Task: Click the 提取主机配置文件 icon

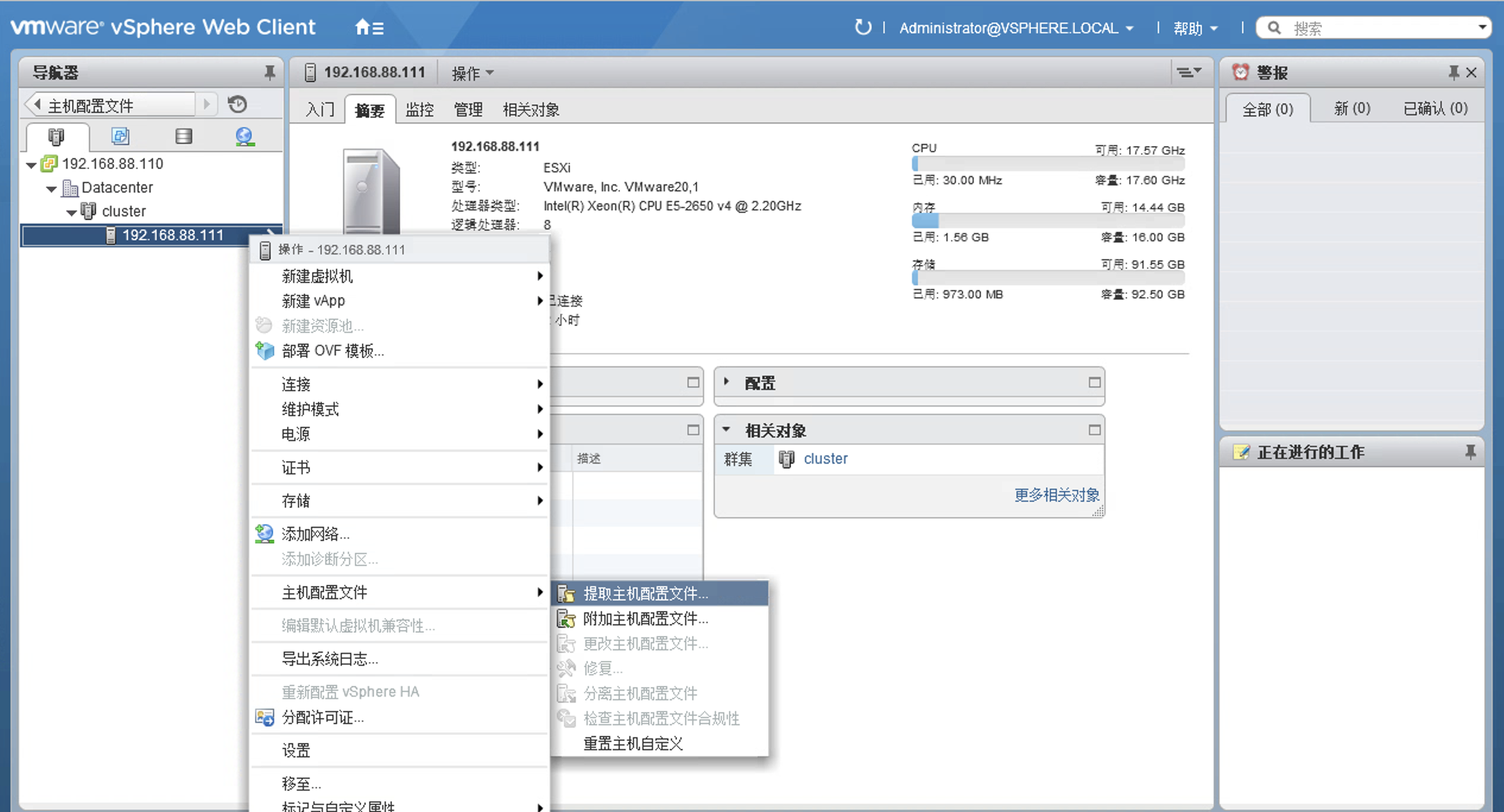Action: coord(566,594)
